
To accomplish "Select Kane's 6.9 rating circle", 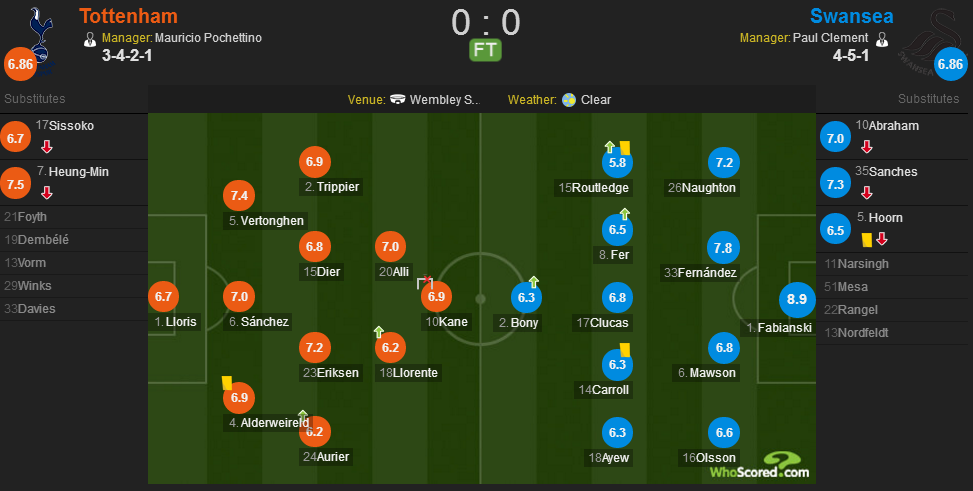I will pos(436,296).
